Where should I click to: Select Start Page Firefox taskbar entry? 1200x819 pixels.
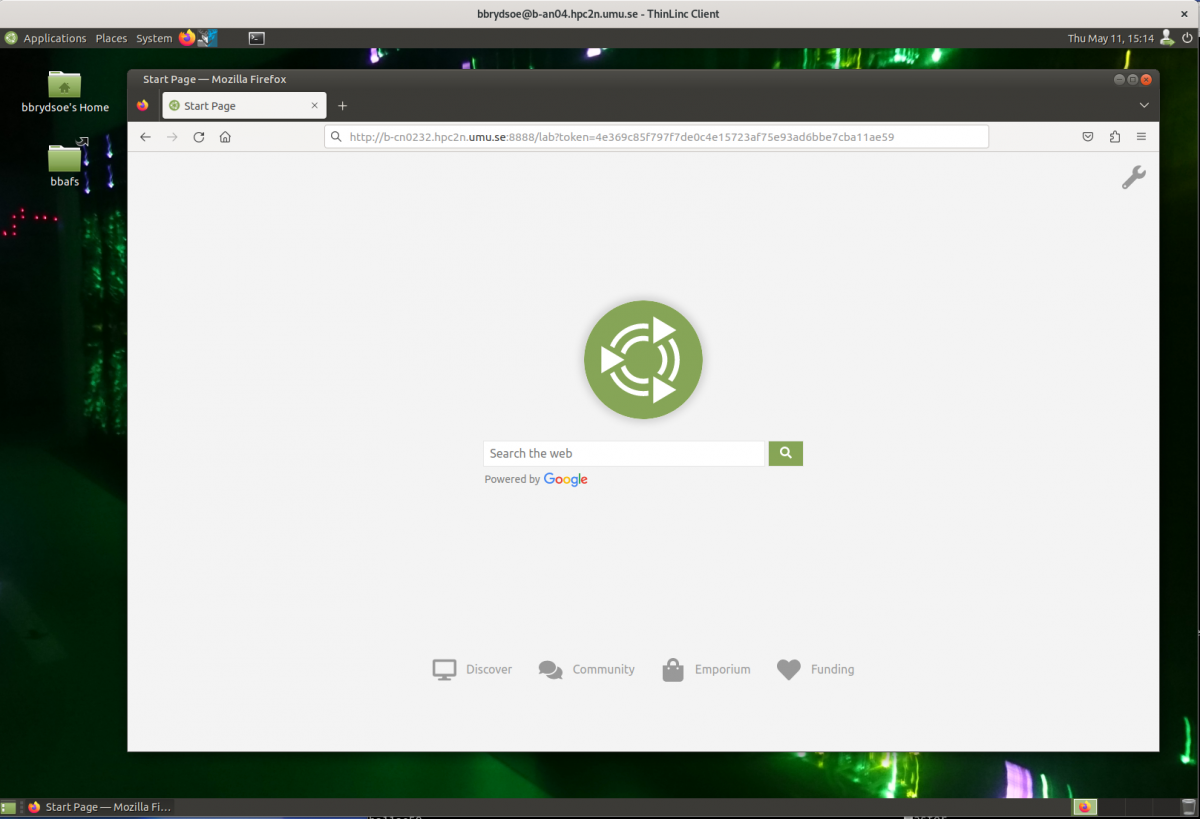click(99, 807)
